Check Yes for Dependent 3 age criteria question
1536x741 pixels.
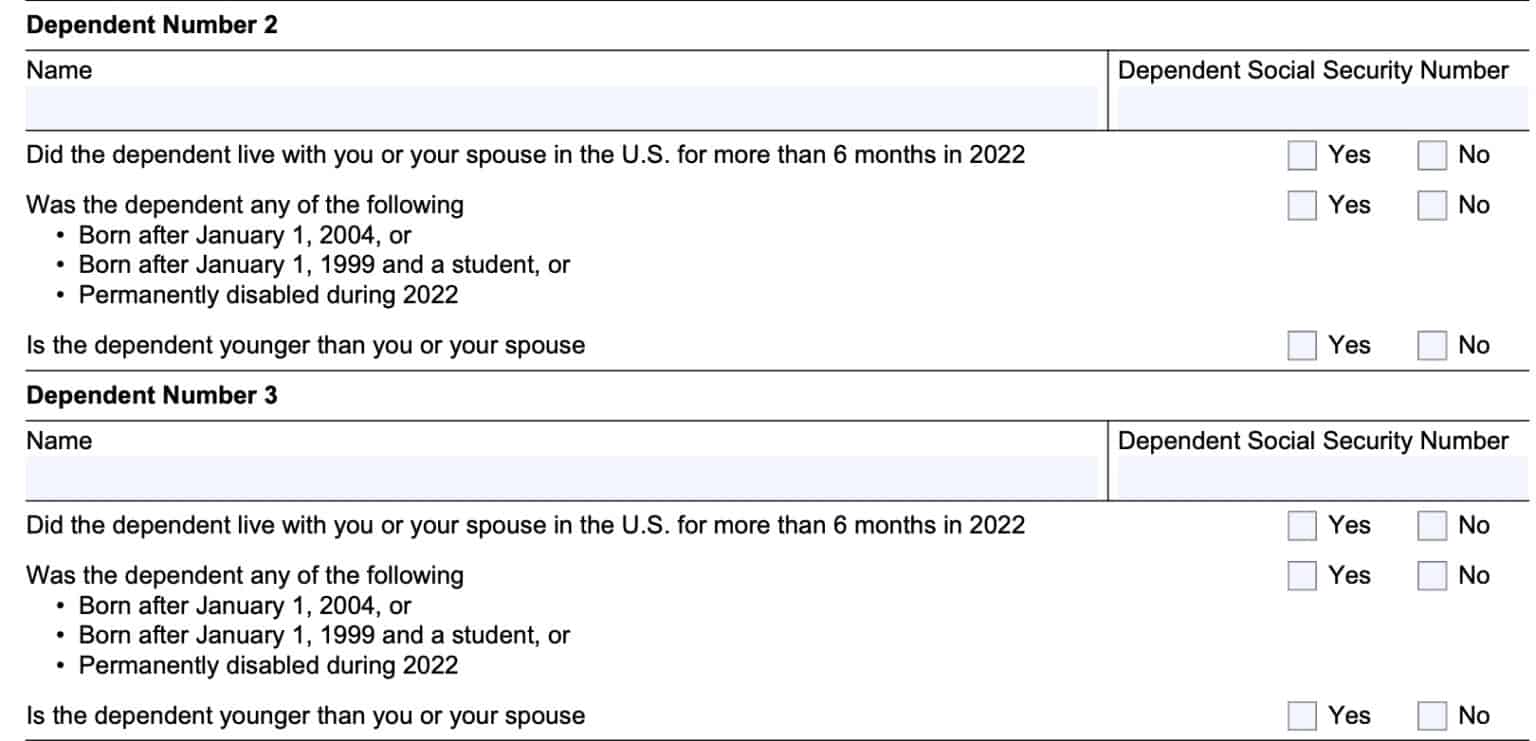(1301, 575)
